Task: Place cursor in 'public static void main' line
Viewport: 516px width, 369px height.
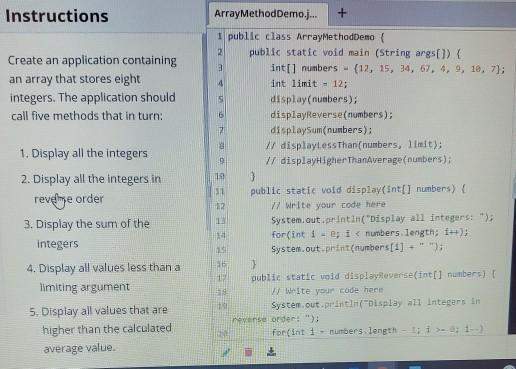Action: coord(355,53)
